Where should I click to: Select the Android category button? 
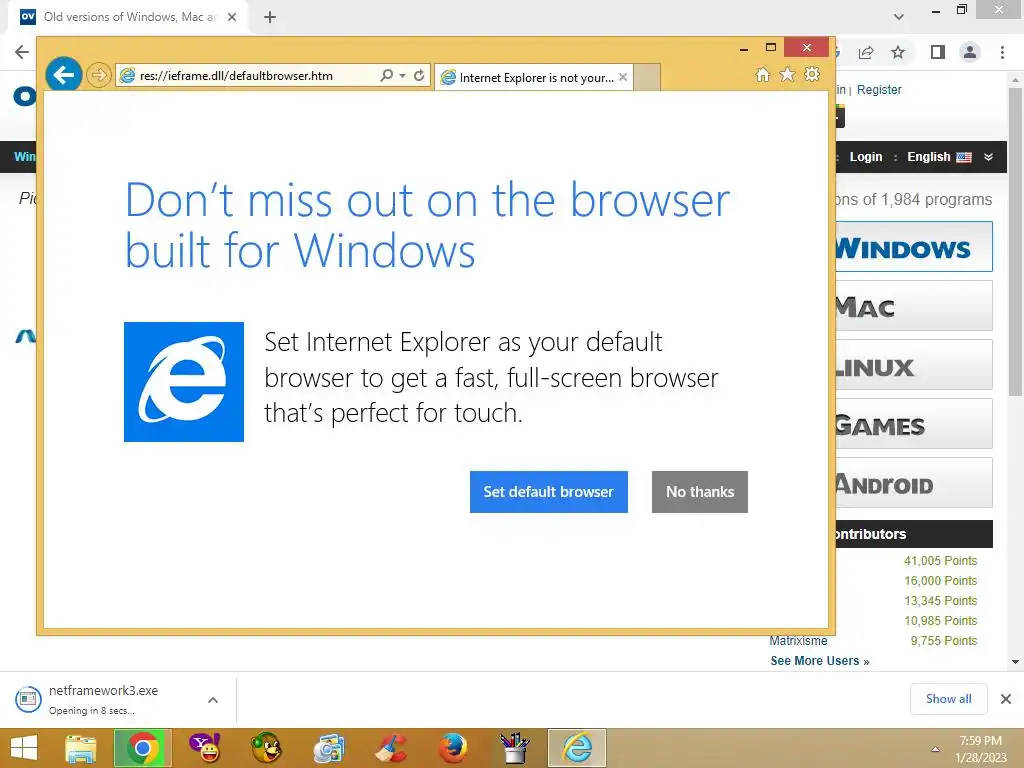[x=914, y=483]
